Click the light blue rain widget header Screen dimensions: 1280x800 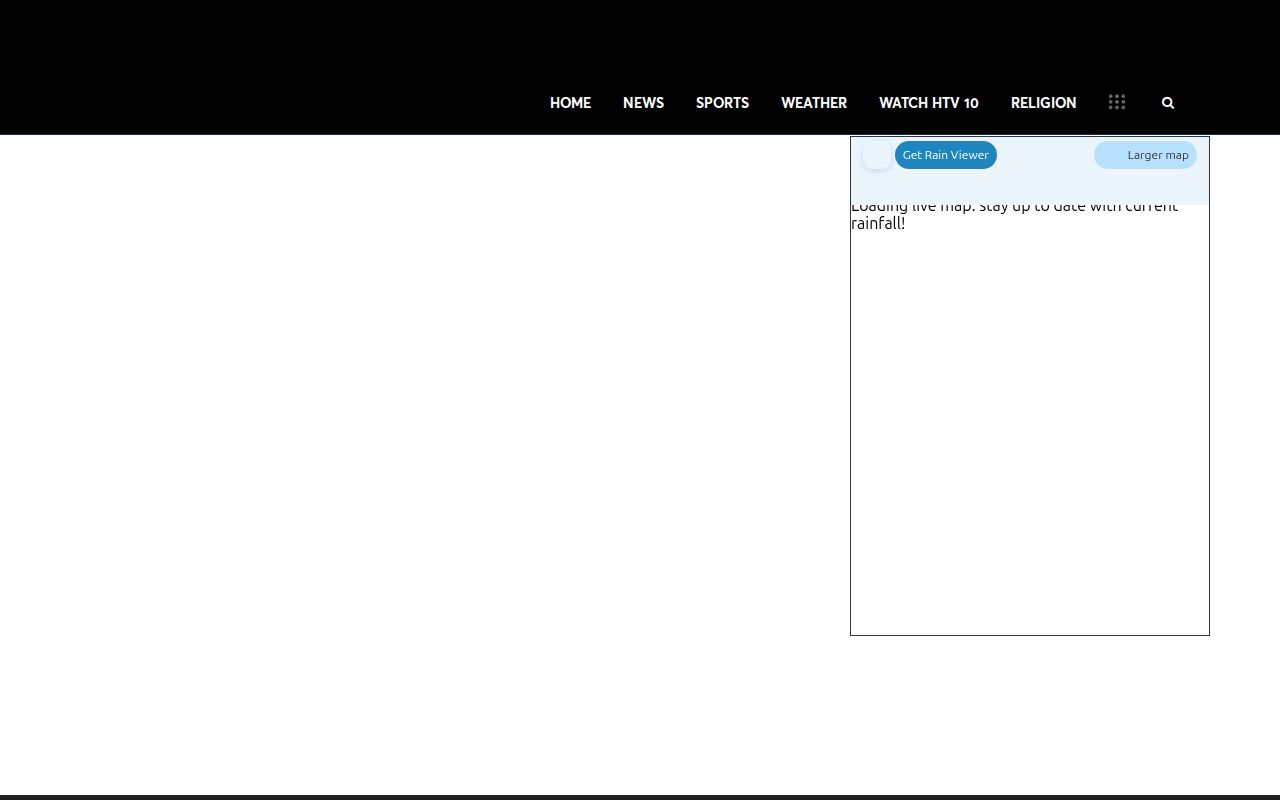click(x=1045, y=185)
